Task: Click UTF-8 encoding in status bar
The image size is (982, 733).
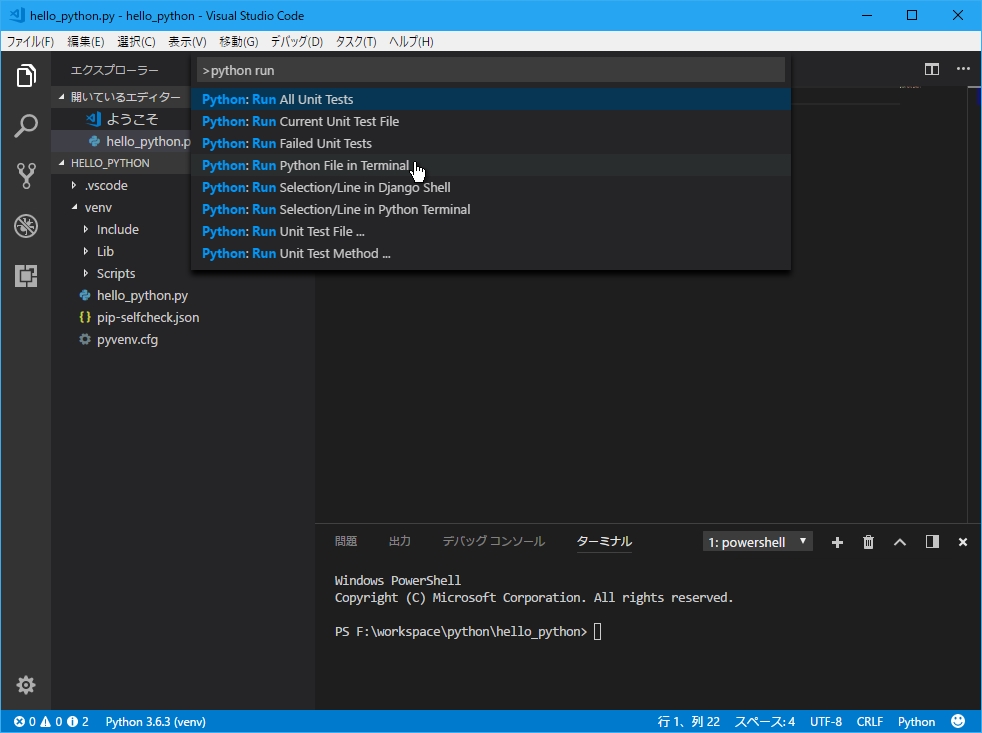Action: click(826, 722)
